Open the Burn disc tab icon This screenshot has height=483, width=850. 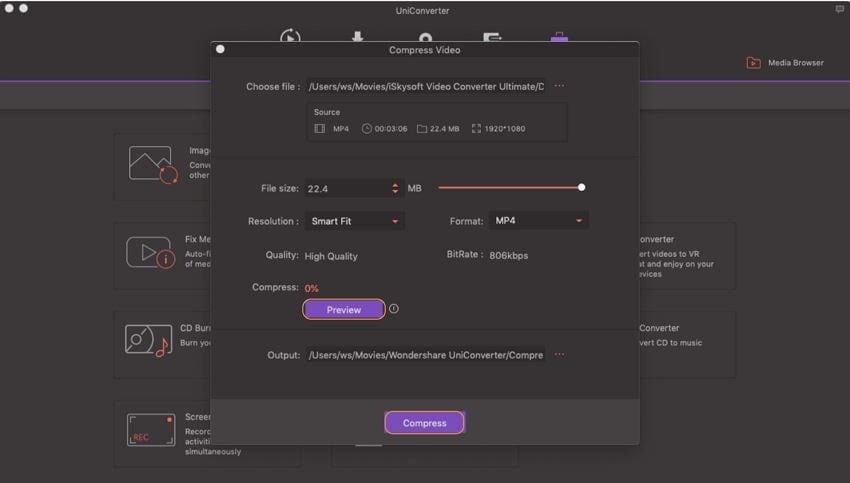coord(426,37)
